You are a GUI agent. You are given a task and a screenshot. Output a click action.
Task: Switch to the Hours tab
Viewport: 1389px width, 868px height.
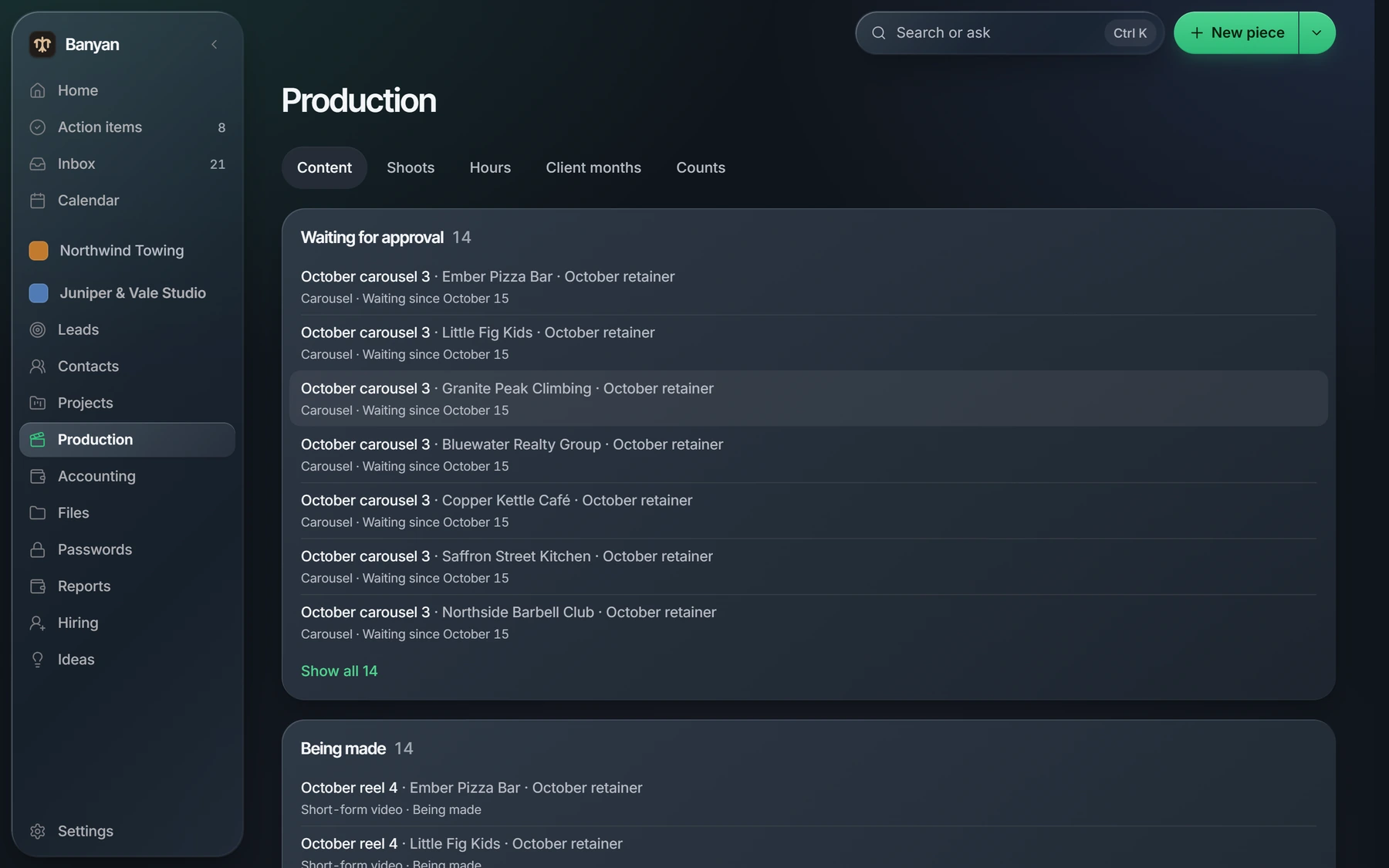coord(490,167)
